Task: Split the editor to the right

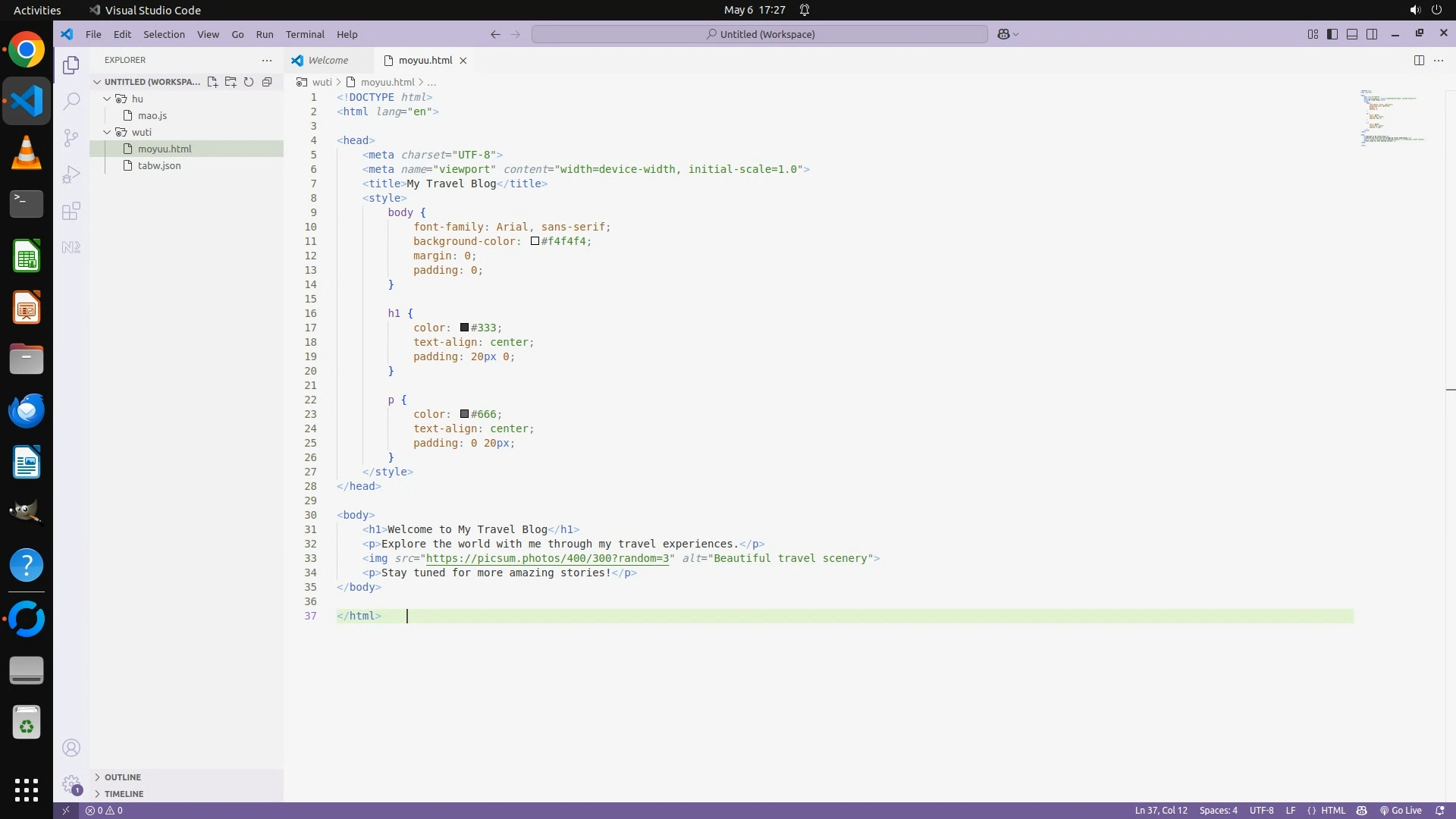Action: [x=1419, y=60]
